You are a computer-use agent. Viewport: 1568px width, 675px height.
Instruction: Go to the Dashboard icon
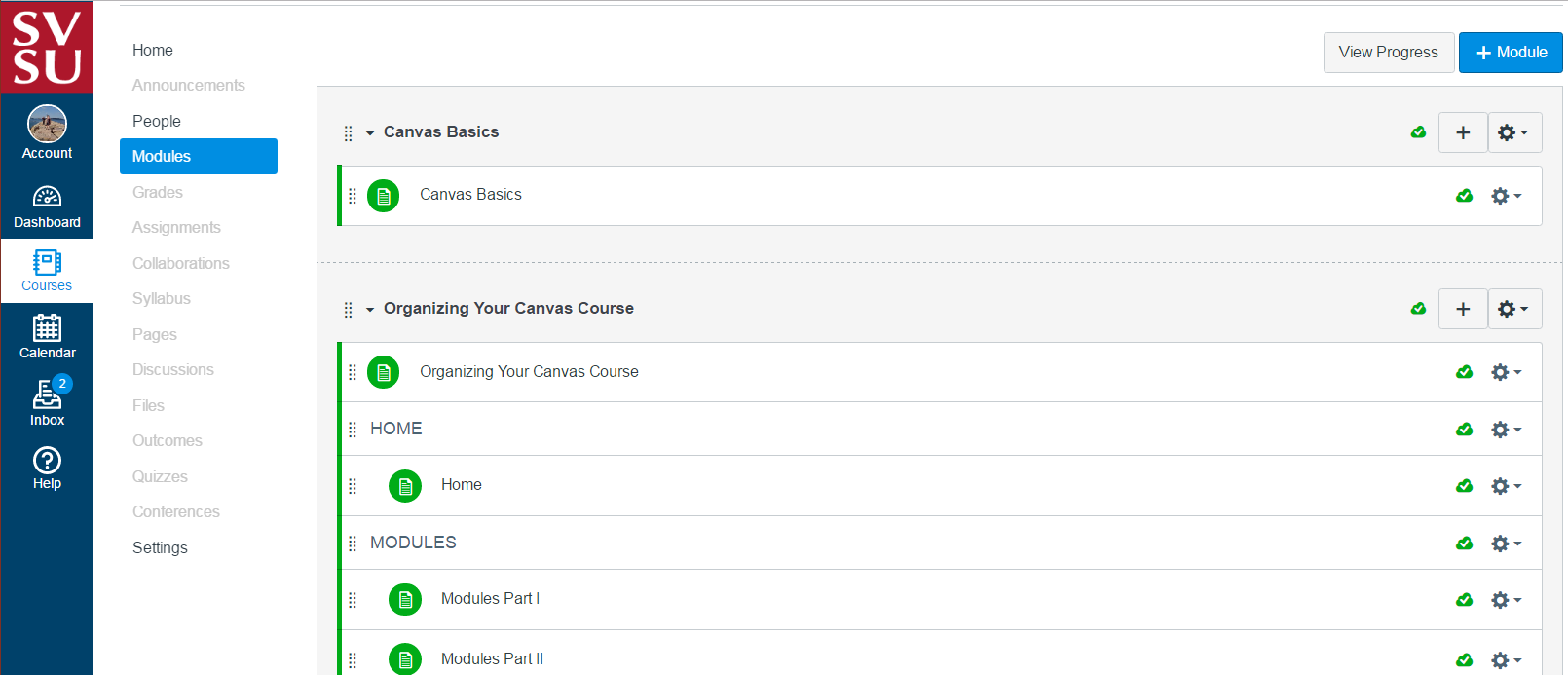(x=47, y=207)
